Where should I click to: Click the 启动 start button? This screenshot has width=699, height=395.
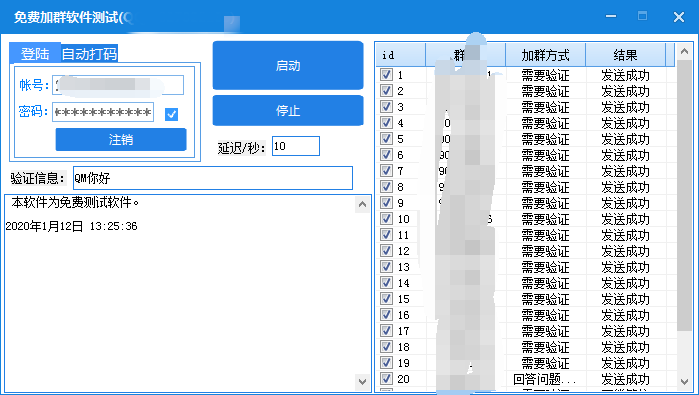tap(288, 66)
